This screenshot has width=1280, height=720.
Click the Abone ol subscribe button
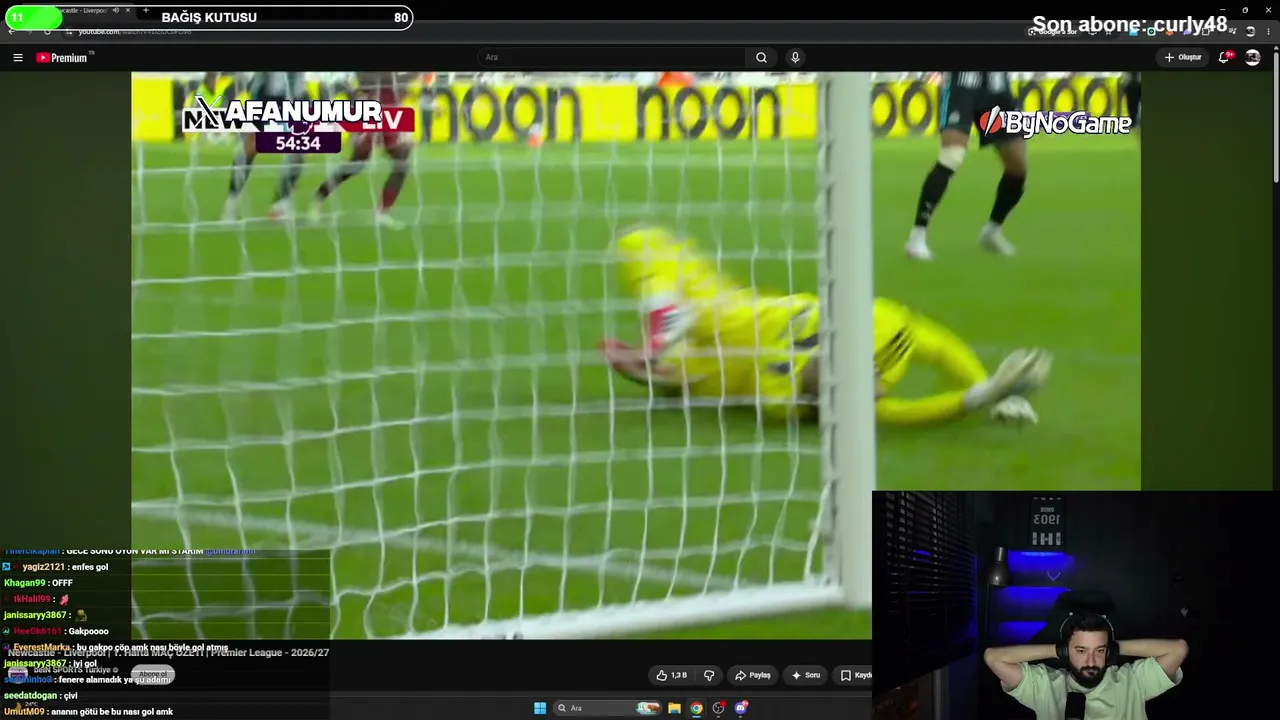coord(153,675)
